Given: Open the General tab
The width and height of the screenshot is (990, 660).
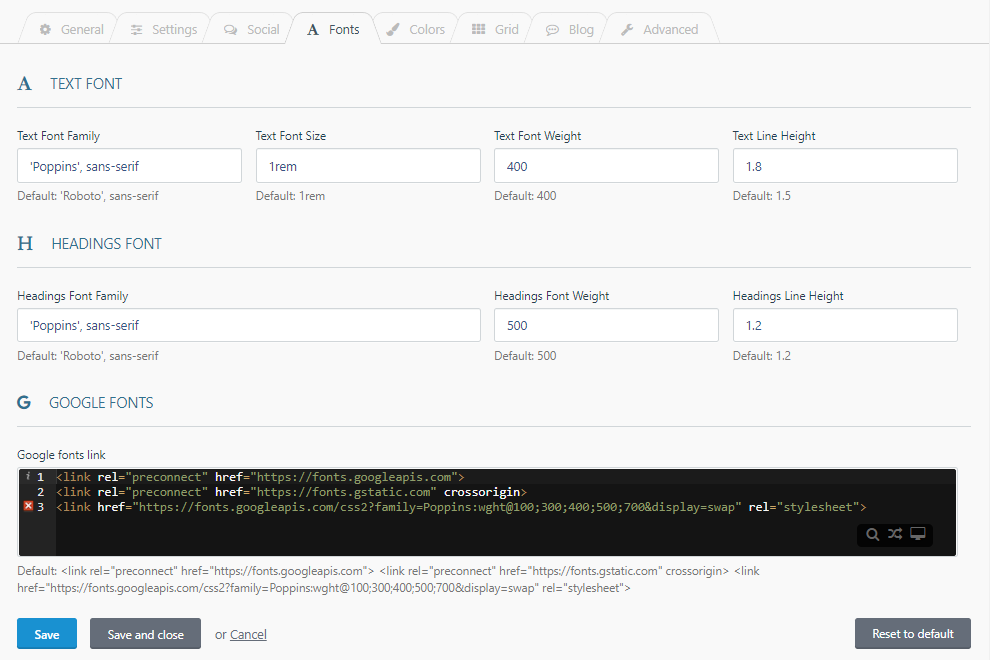Looking at the screenshot, I should [x=71, y=30].
